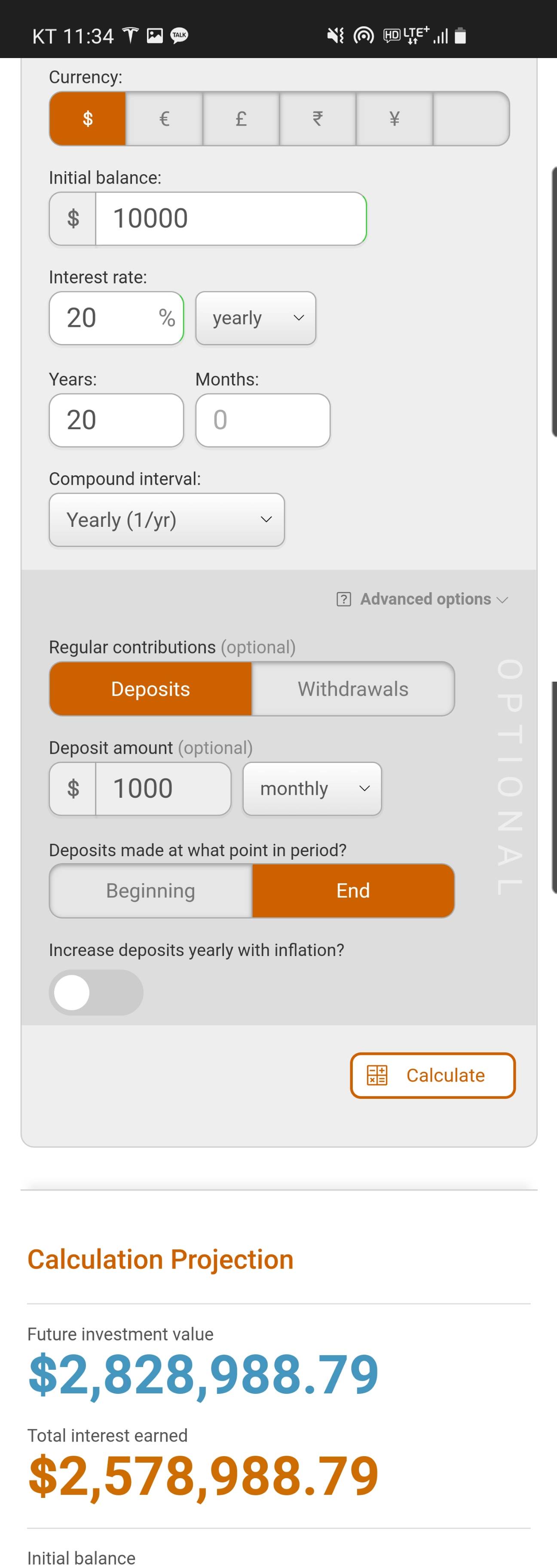Click the Initial balance input field

coord(230,219)
